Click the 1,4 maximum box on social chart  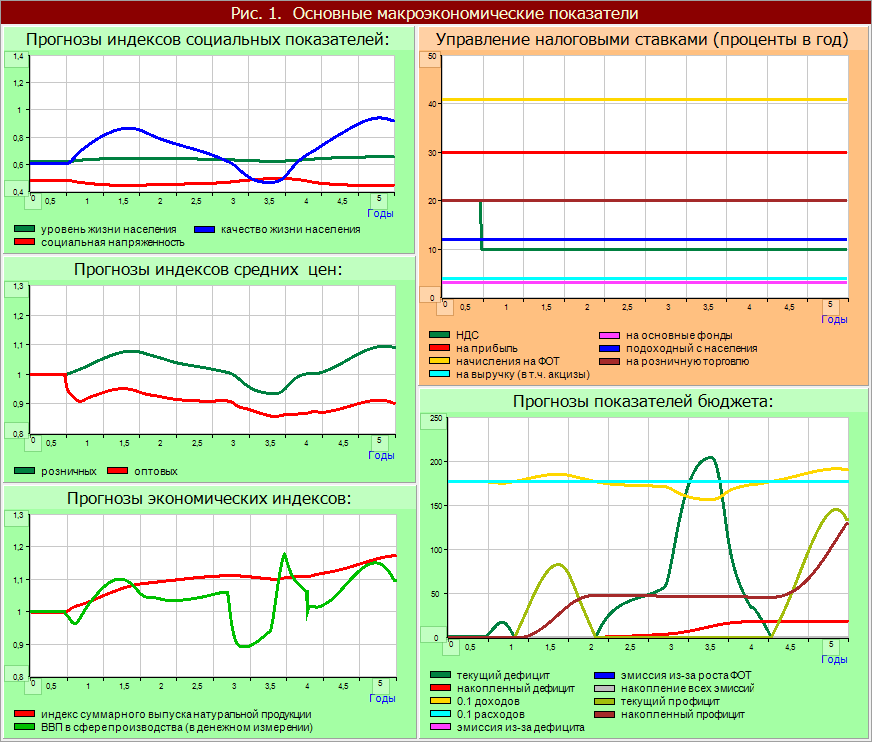(x=17, y=58)
